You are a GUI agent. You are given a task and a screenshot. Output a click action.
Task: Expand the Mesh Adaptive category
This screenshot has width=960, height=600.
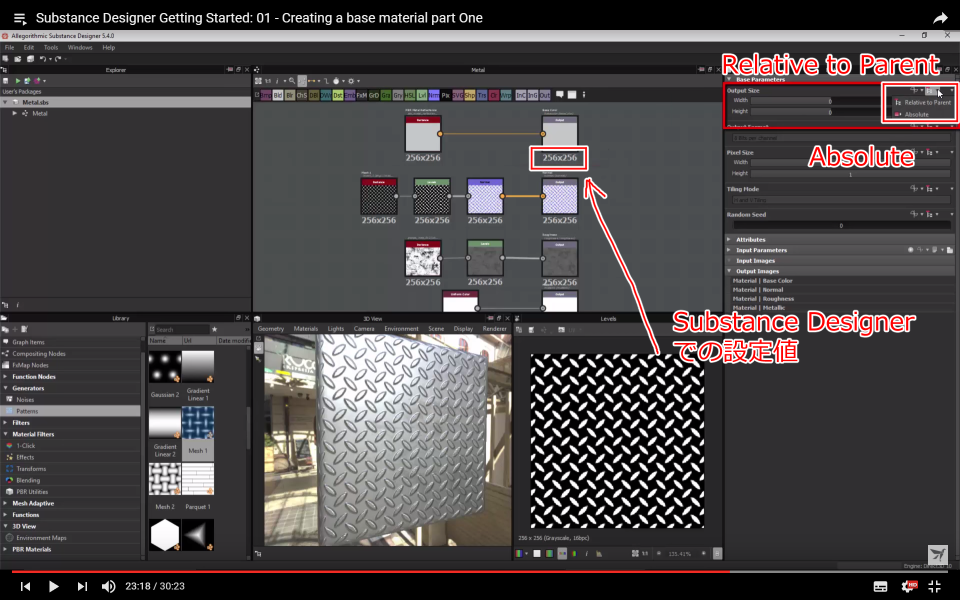pyautogui.click(x=6, y=503)
